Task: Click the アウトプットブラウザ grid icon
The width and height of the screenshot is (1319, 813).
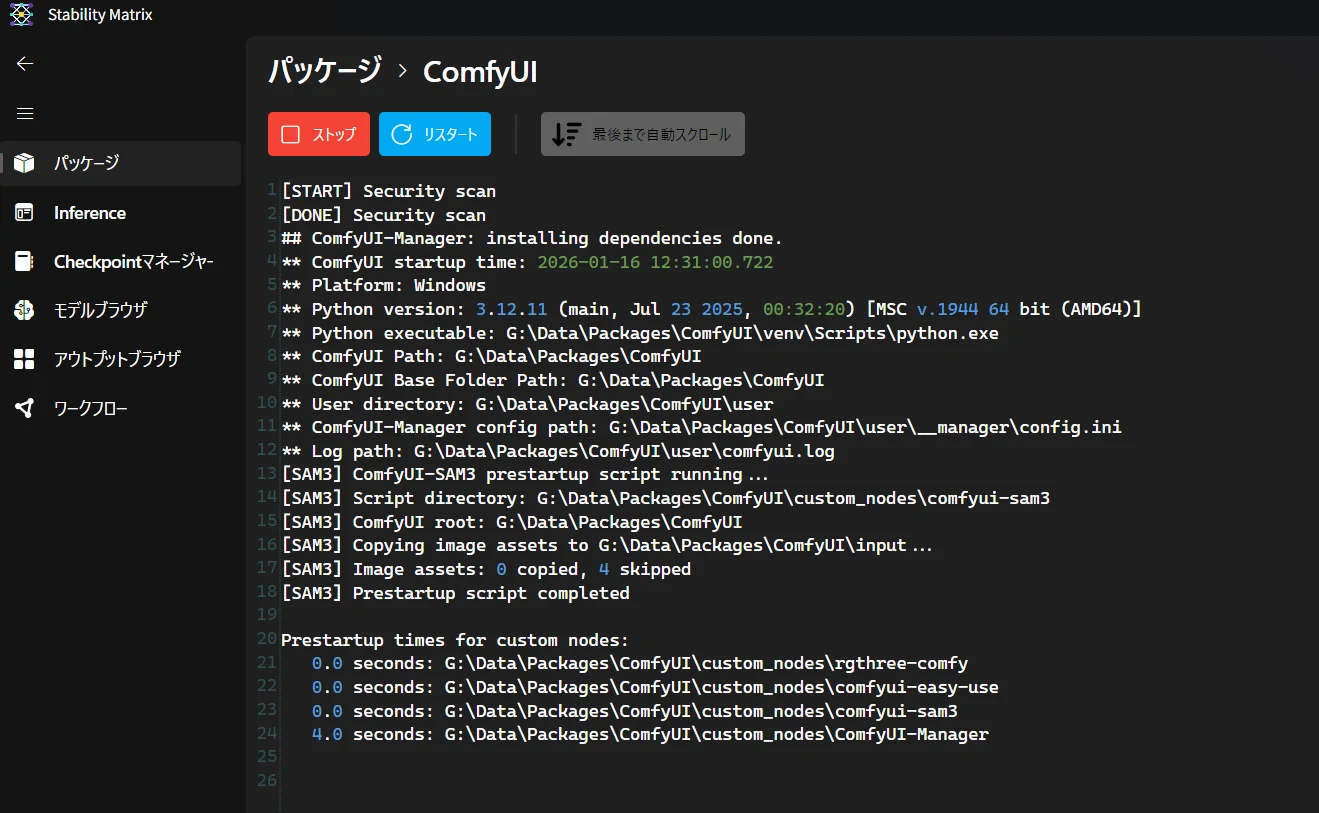Action: (24, 359)
